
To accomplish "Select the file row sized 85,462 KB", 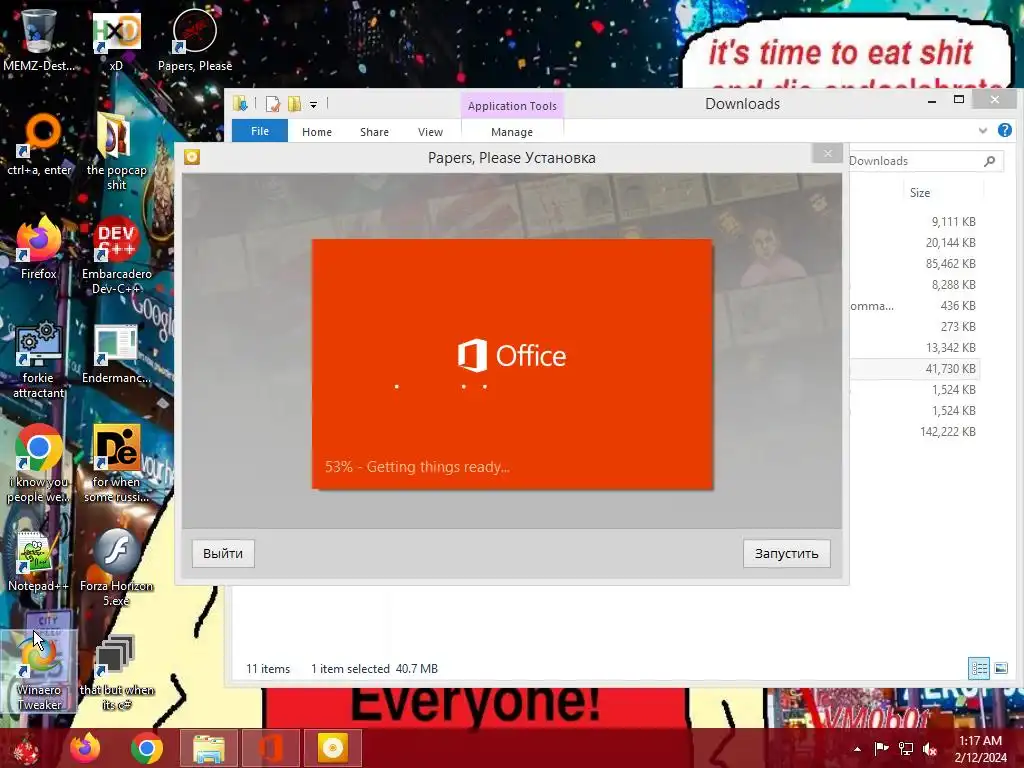I will pos(914,264).
